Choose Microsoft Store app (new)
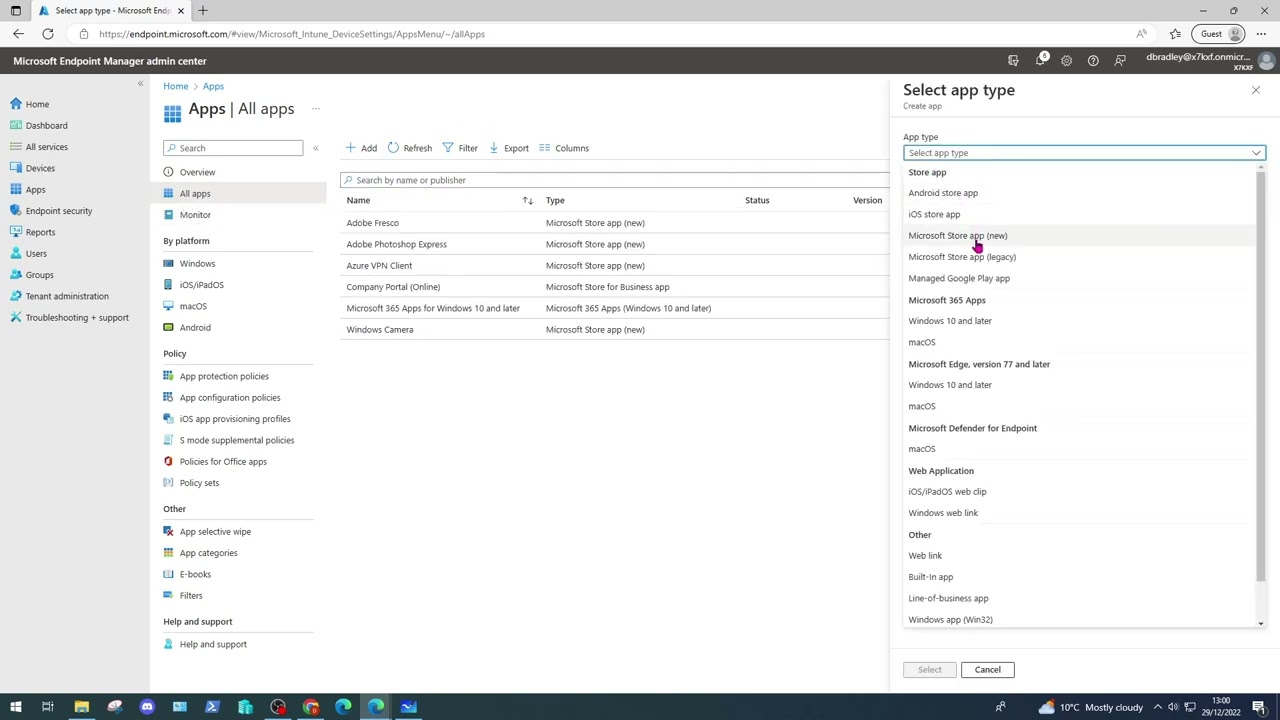 [x=957, y=236]
